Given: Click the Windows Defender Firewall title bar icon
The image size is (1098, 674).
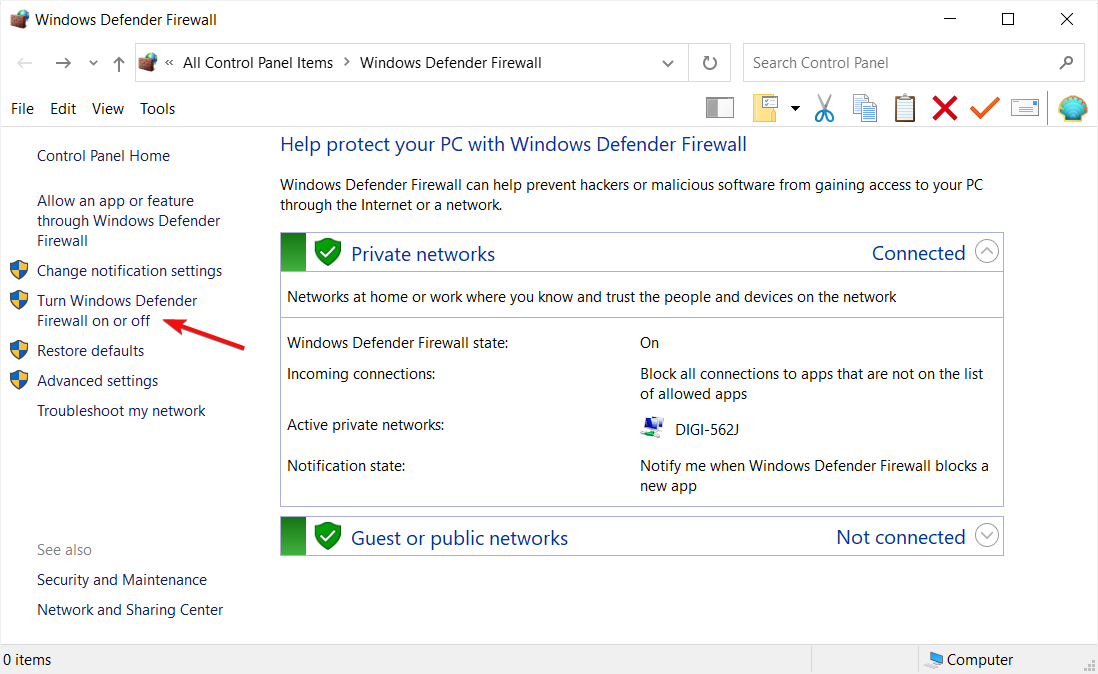Looking at the screenshot, I should (20, 19).
